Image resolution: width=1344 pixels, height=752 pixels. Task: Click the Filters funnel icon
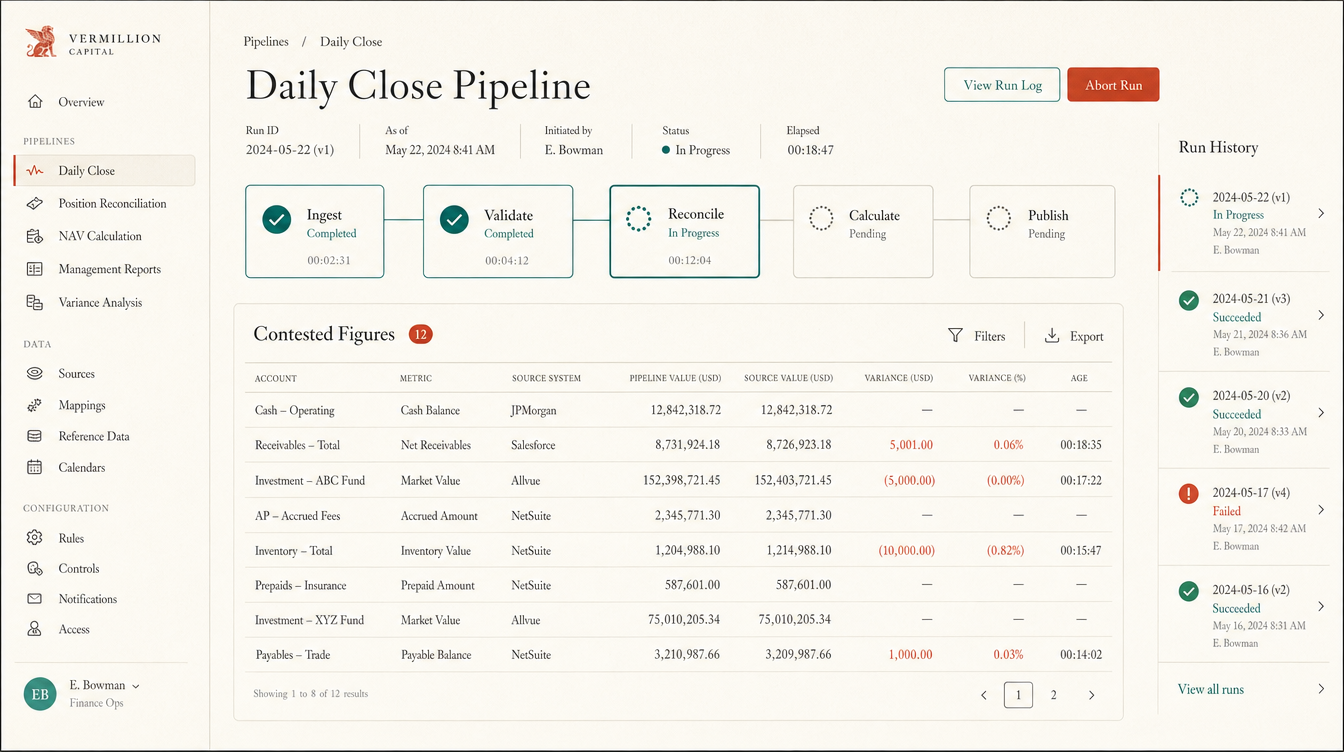point(955,336)
